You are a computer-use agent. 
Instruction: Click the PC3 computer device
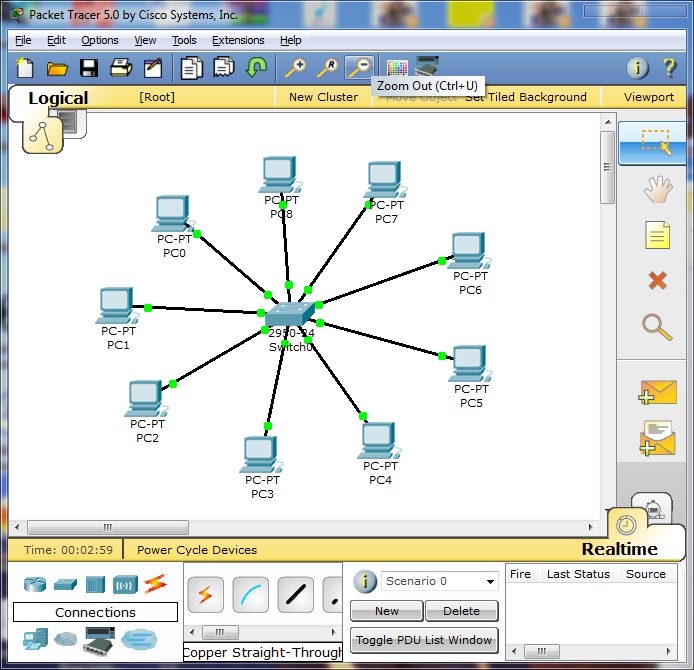(x=261, y=455)
